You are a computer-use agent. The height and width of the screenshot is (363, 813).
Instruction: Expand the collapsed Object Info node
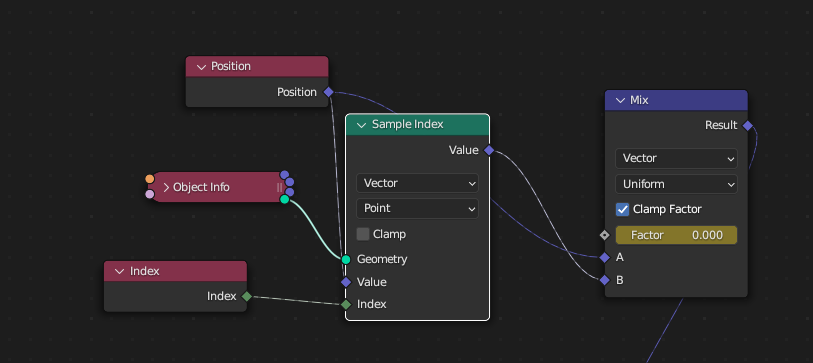point(166,187)
